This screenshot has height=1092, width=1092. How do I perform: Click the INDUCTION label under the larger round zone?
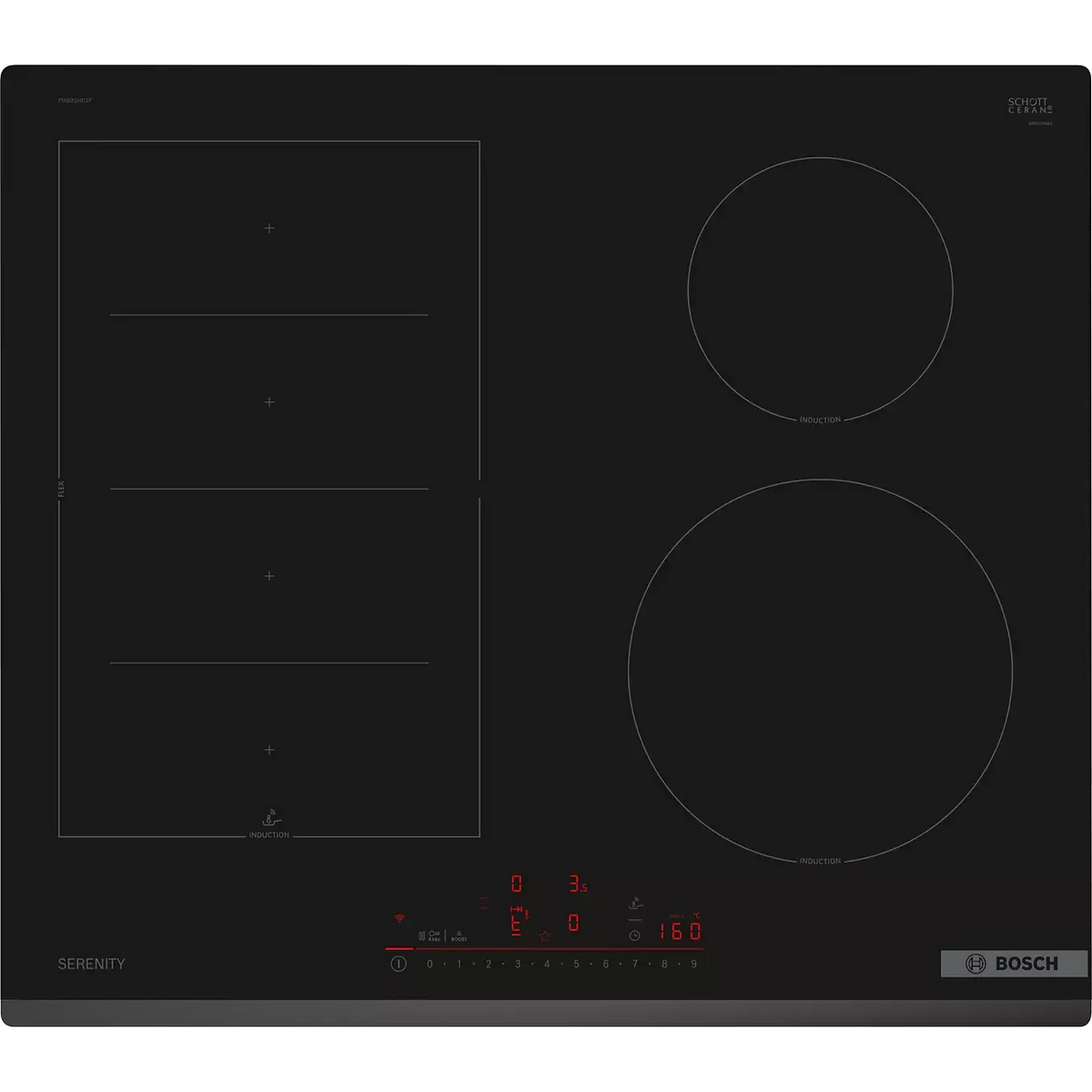pyautogui.click(x=820, y=861)
